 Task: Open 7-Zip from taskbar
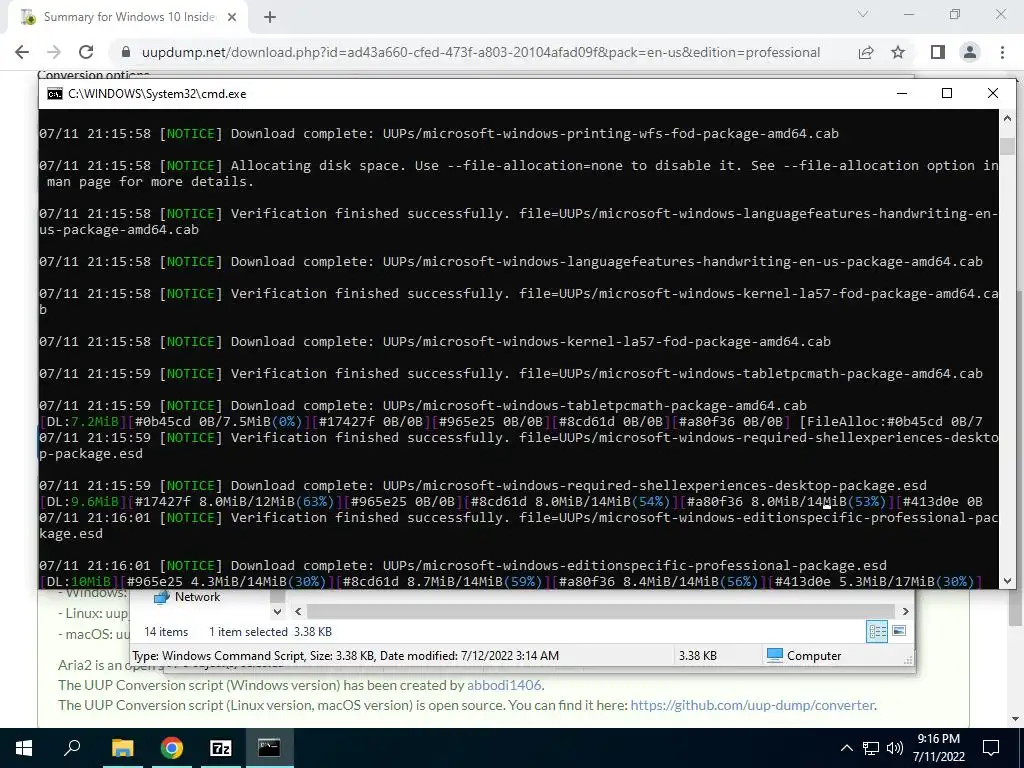click(221, 748)
